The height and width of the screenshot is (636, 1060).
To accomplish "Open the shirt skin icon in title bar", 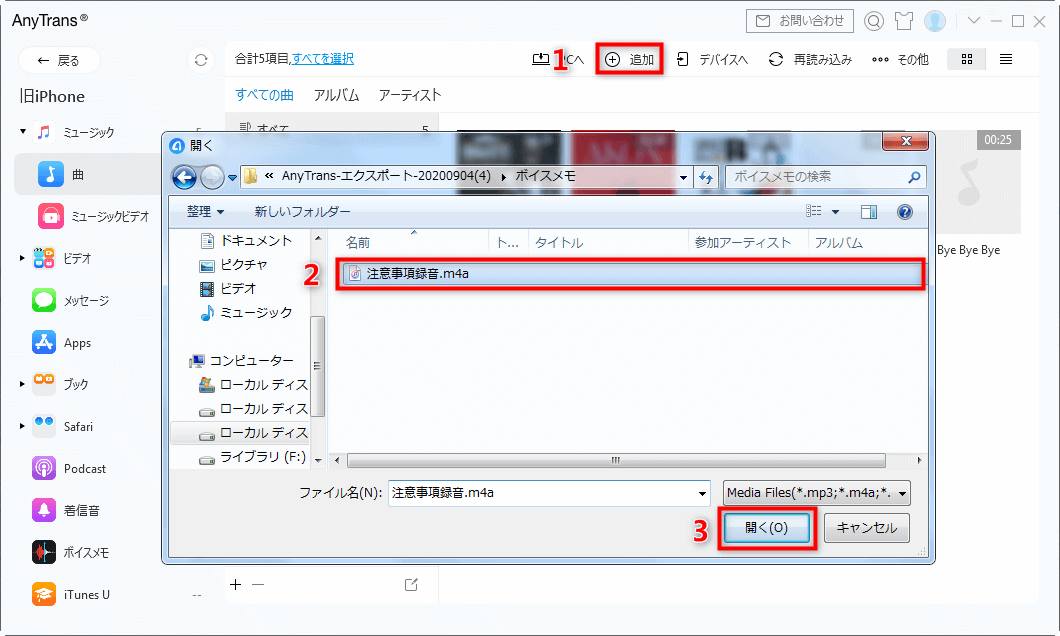I will 904,22.
